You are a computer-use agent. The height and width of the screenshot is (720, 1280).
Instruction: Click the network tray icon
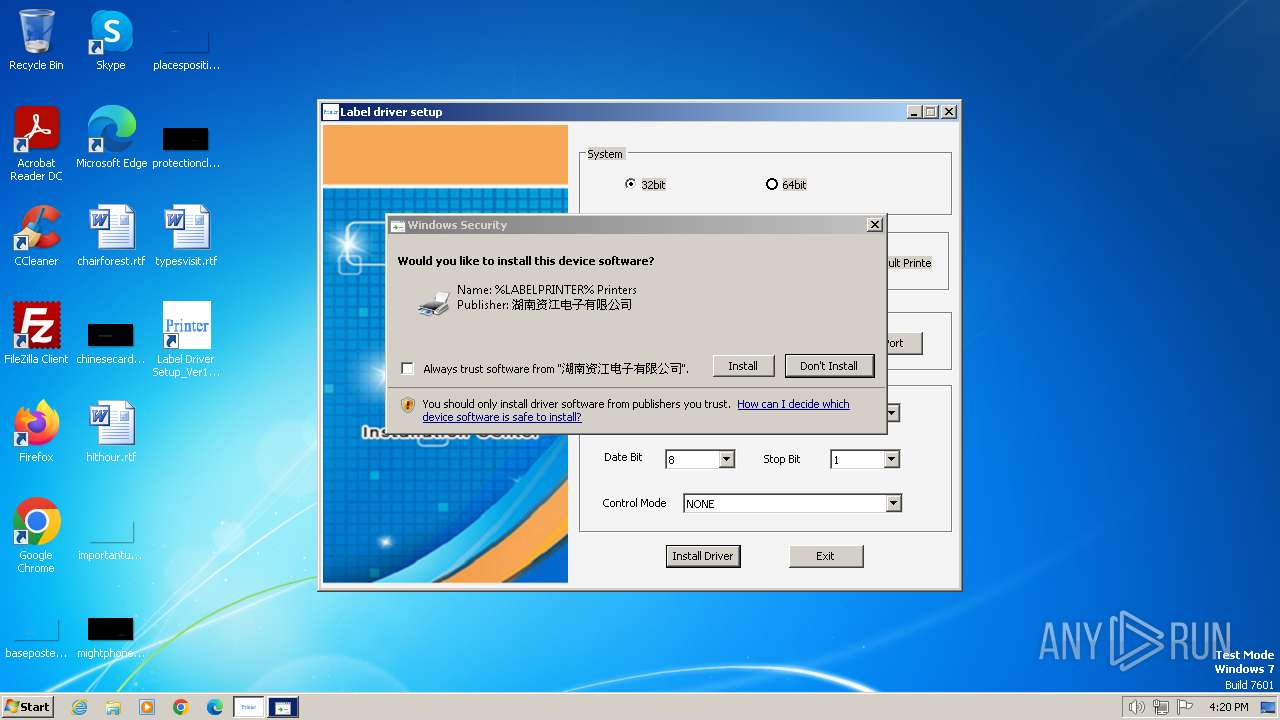[x=1161, y=707]
